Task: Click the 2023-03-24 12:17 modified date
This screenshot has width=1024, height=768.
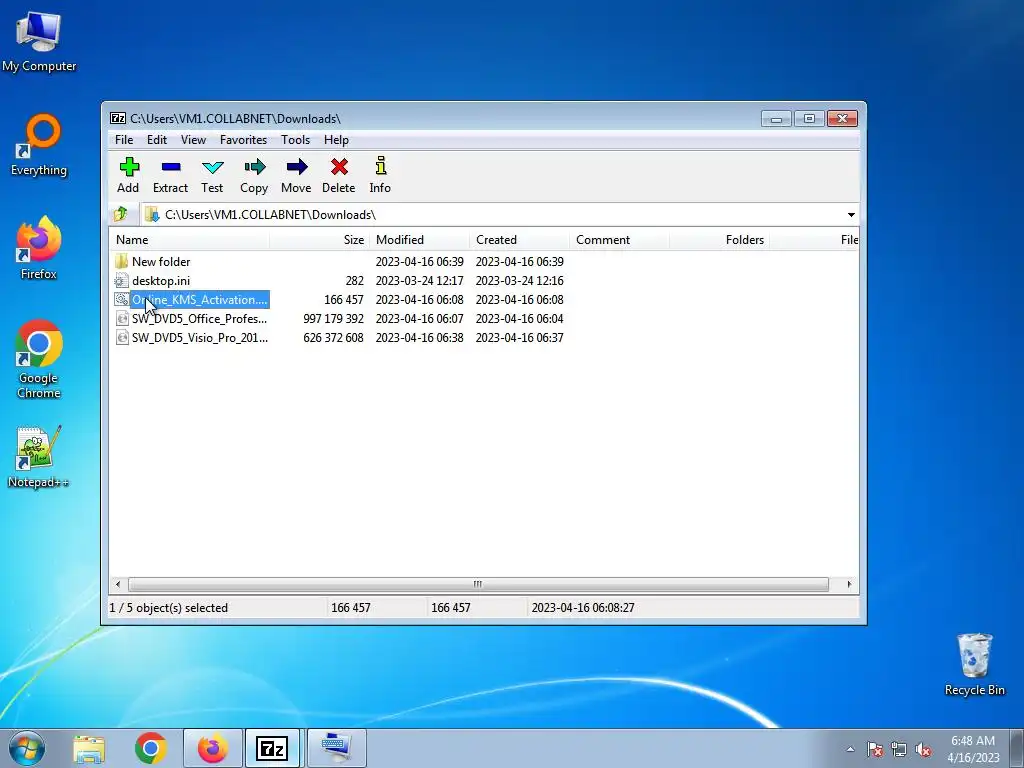Action: pyautogui.click(x=419, y=281)
